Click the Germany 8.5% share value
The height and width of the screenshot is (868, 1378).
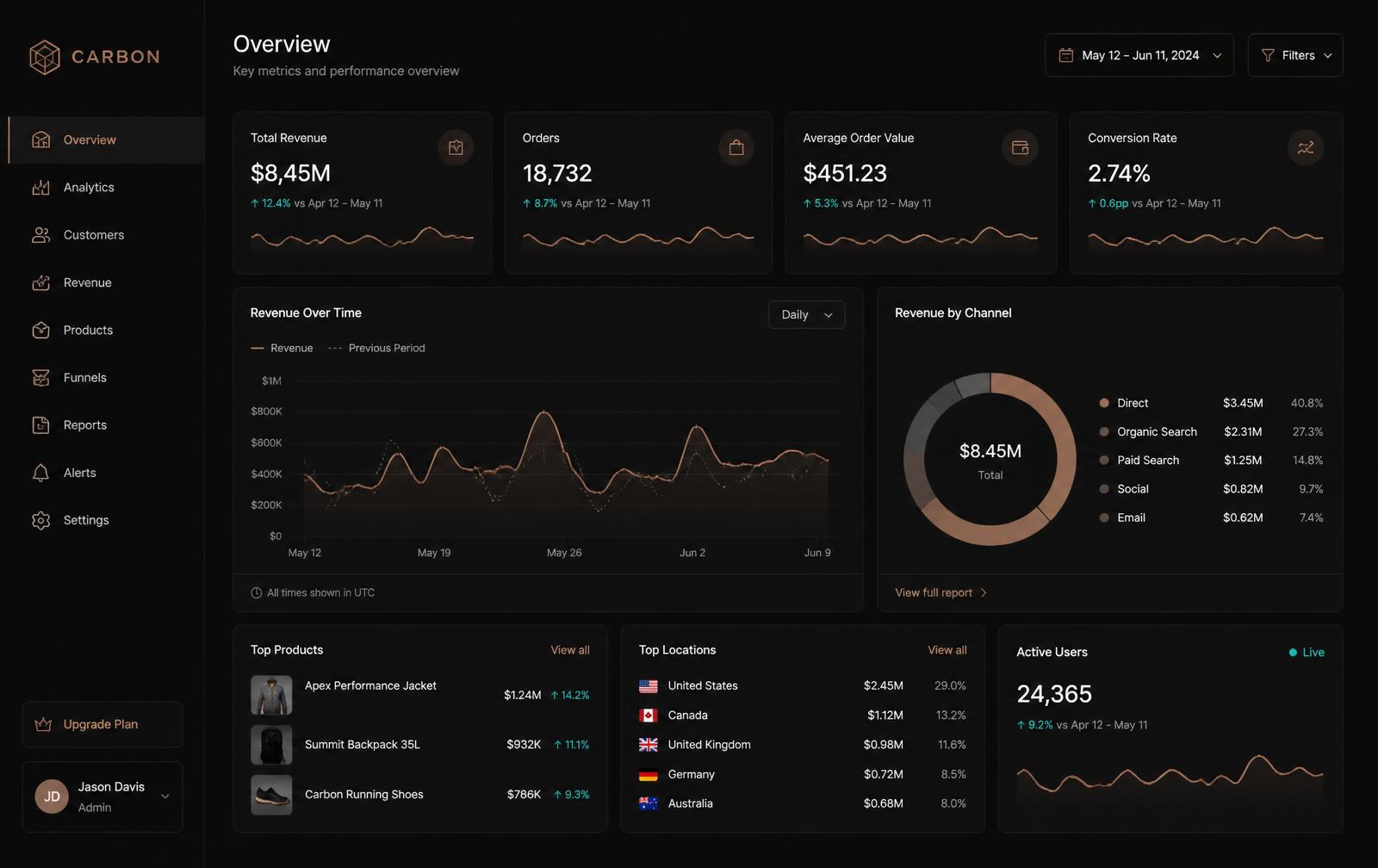(x=953, y=774)
